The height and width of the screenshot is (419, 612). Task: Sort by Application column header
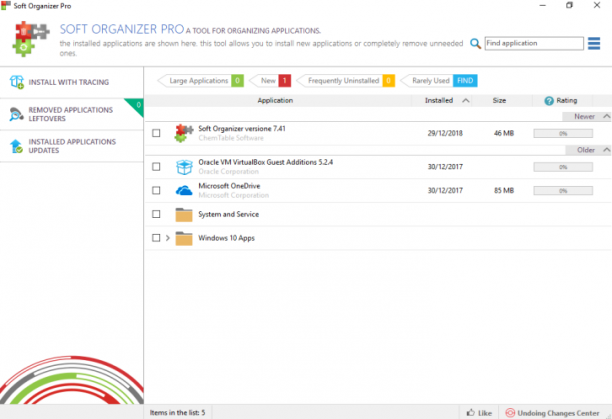pyautogui.click(x=275, y=101)
